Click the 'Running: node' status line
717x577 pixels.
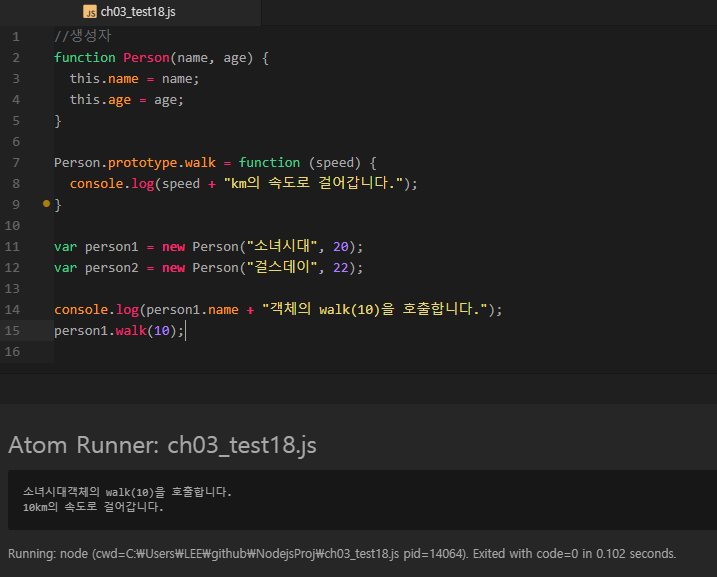pos(342,554)
